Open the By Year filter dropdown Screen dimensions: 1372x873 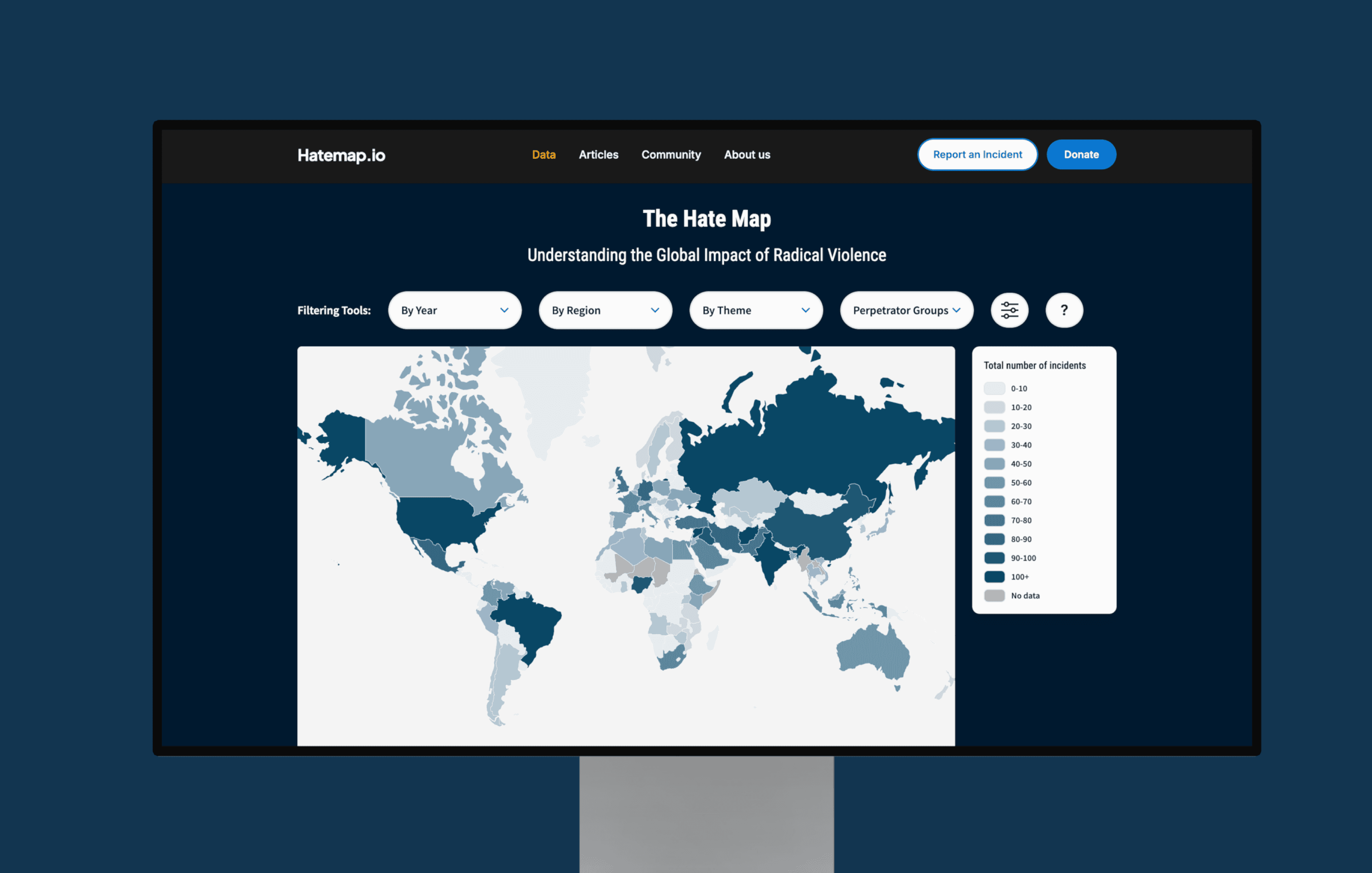point(454,310)
